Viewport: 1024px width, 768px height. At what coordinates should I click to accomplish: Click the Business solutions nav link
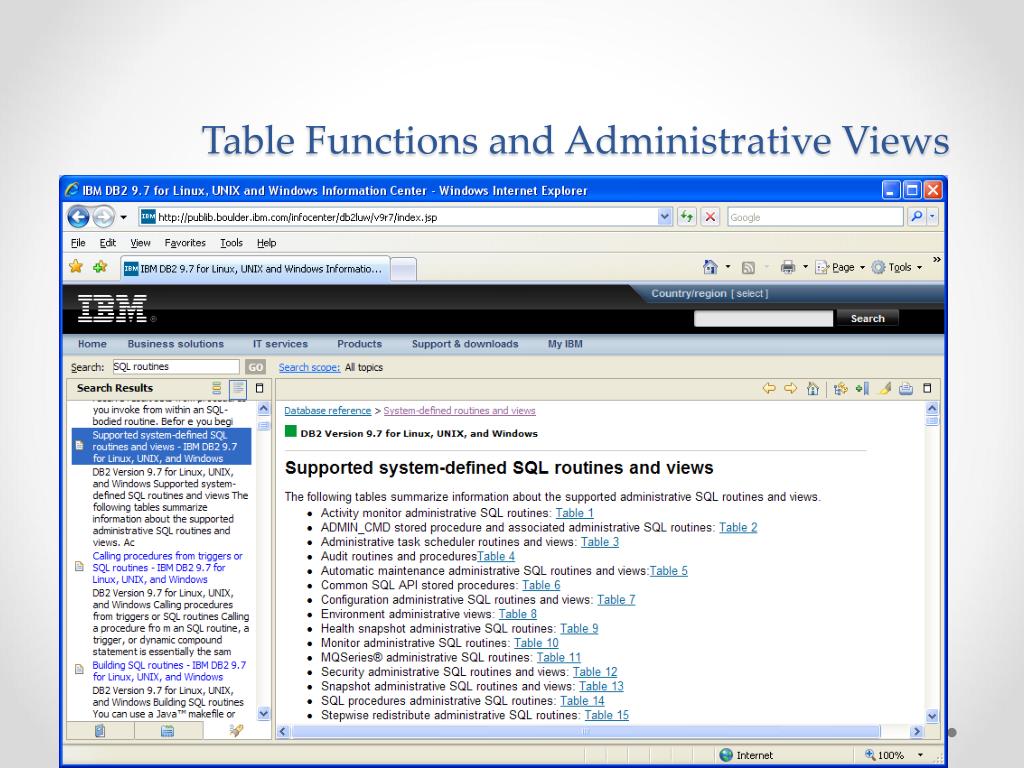point(176,344)
